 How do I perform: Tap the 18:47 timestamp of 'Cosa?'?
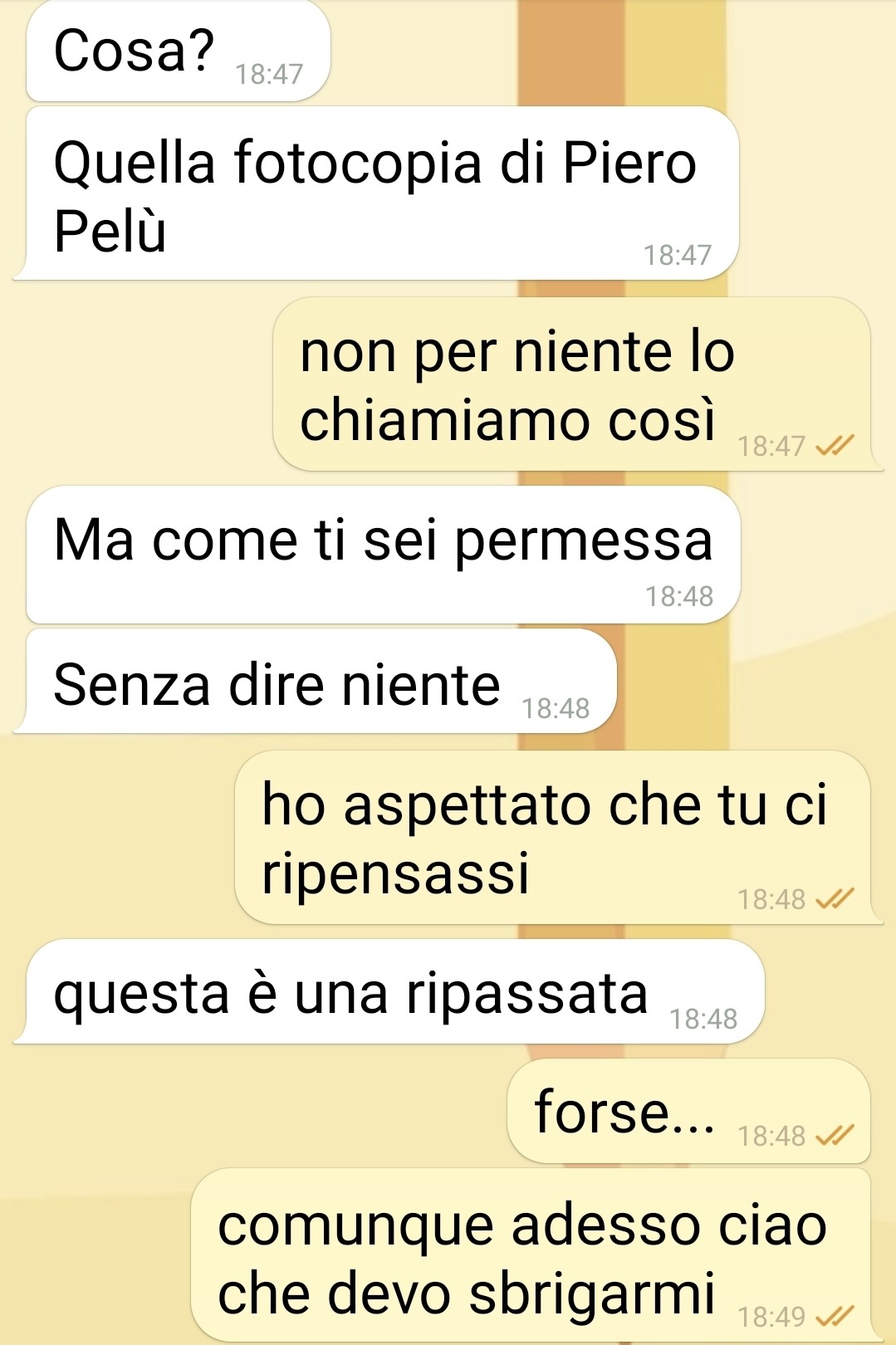pyautogui.click(x=269, y=74)
